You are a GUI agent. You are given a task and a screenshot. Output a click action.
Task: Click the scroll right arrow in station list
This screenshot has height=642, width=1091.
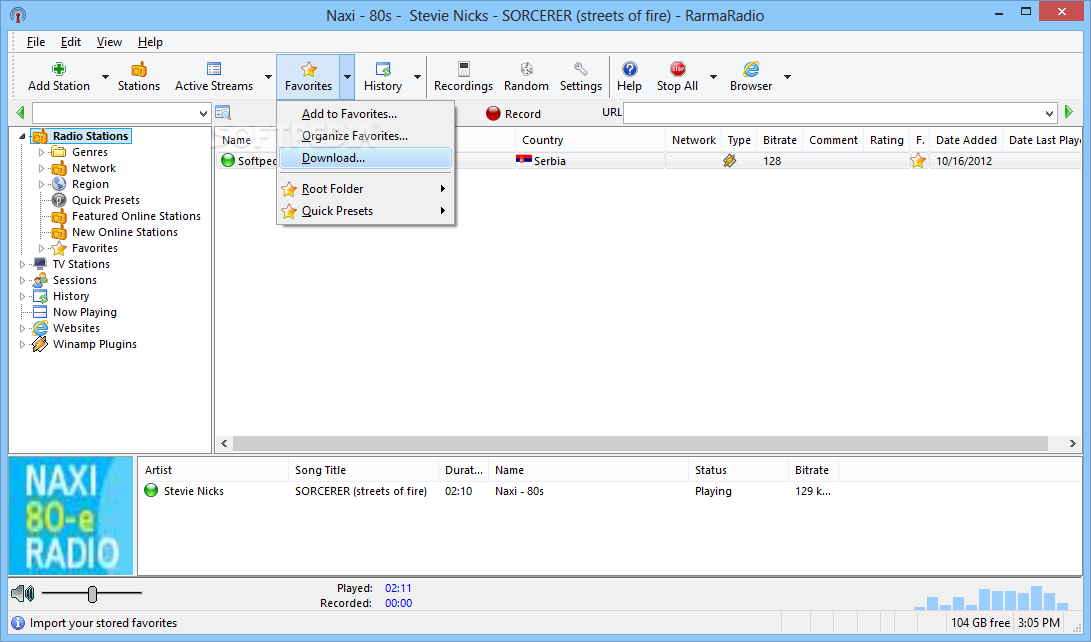[x=1073, y=443]
